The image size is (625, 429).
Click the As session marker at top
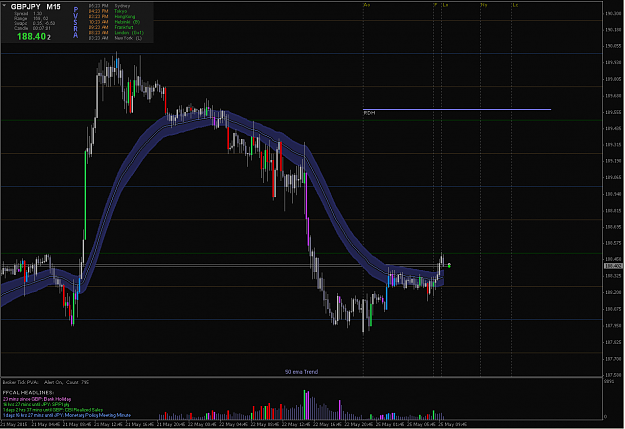click(367, 5)
